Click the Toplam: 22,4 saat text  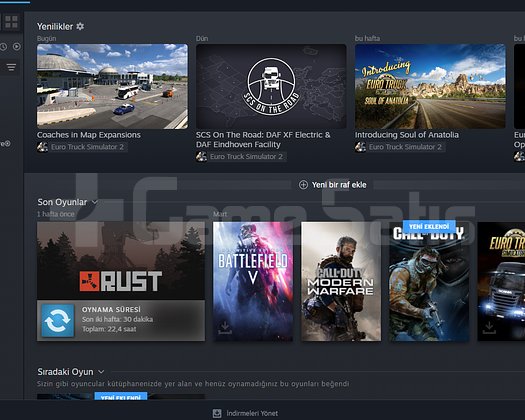tap(109, 329)
